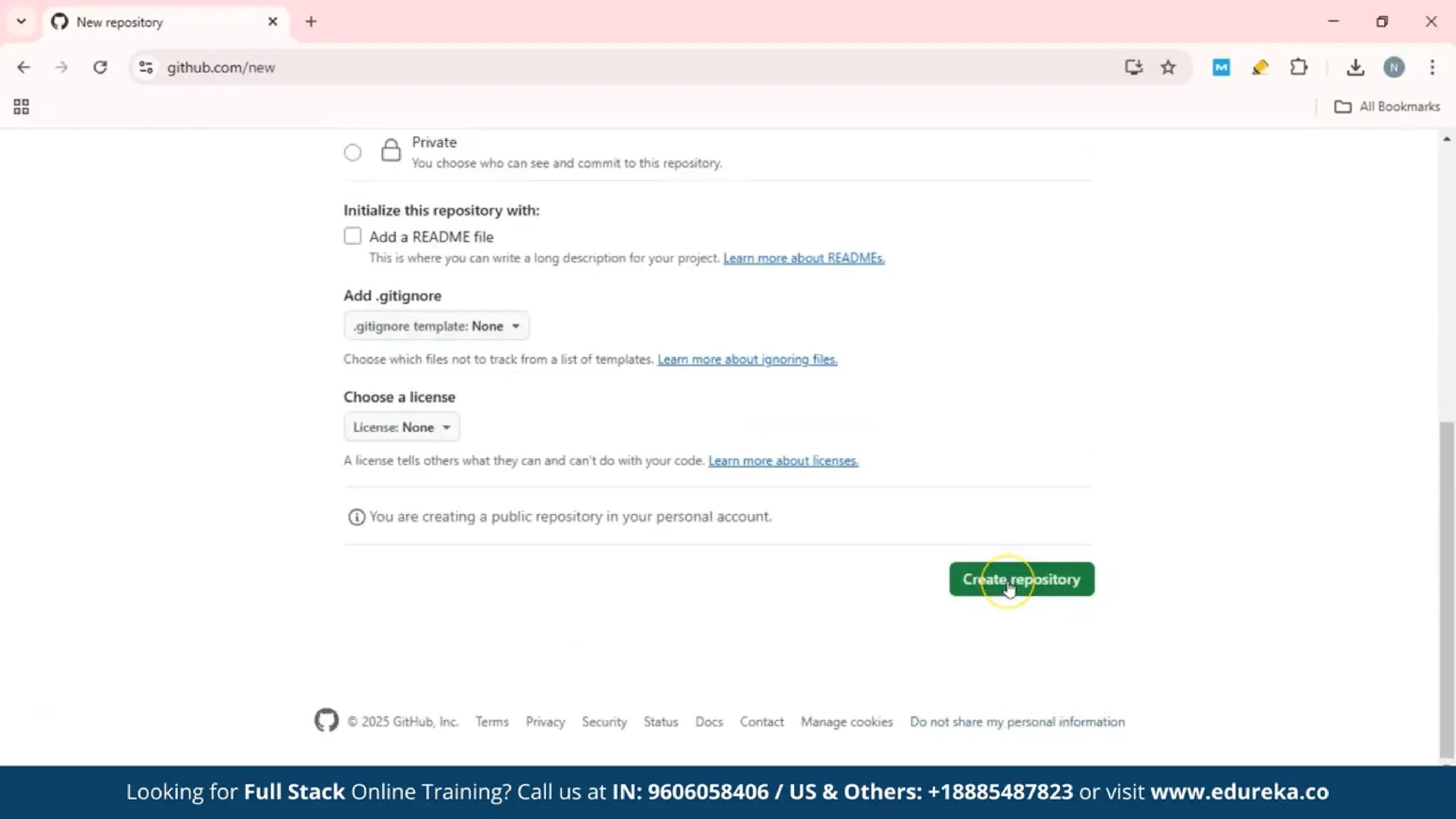
Task: Open the Chrome three-dot menu
Action: (1433, 67)
